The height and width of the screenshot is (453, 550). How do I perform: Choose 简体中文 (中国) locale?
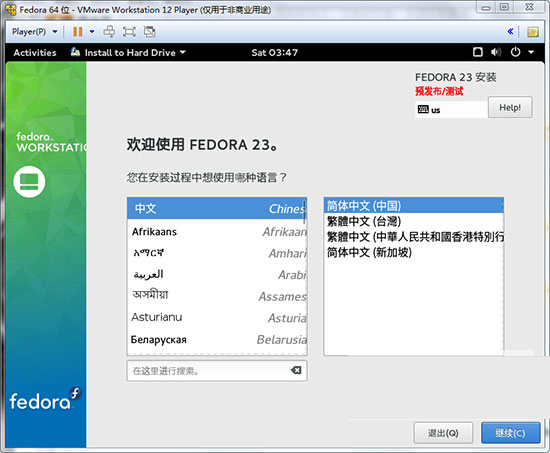pos(414,206)
